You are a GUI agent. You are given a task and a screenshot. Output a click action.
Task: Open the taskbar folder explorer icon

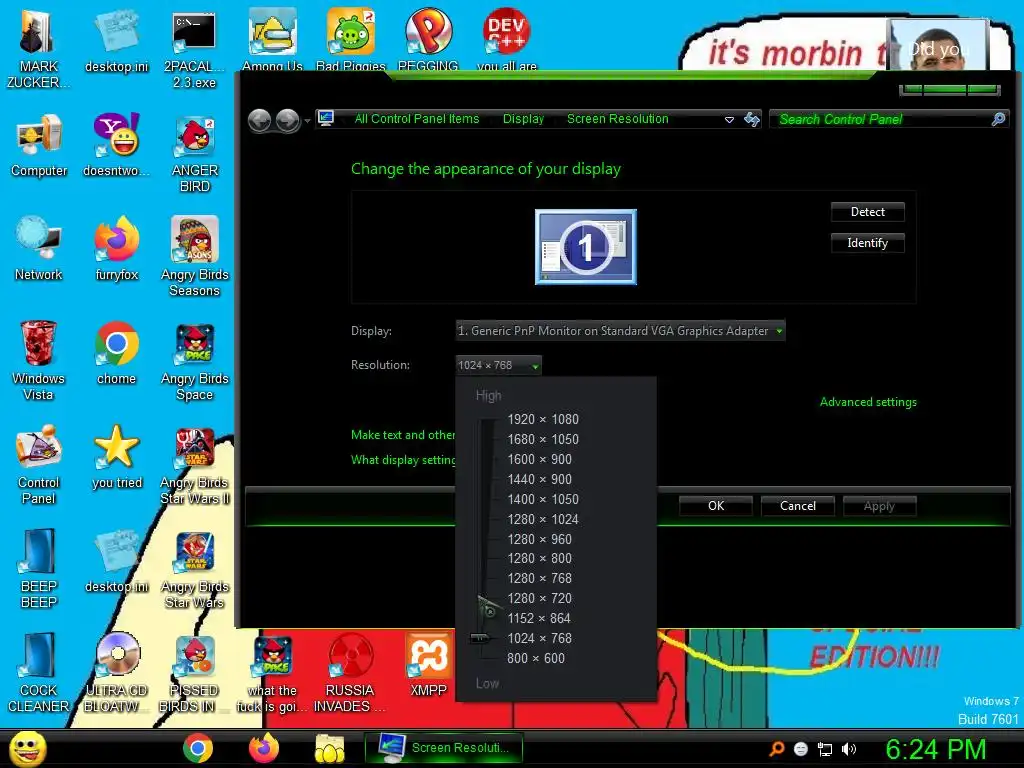click(330, 748)
